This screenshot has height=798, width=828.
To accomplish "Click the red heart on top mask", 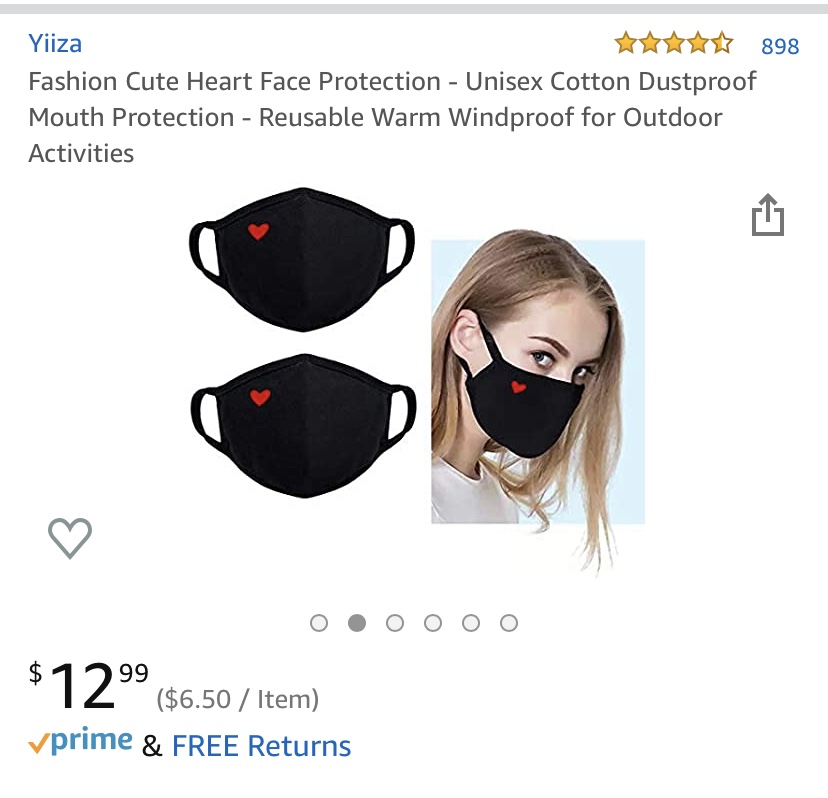I will (x=258, y=231).
